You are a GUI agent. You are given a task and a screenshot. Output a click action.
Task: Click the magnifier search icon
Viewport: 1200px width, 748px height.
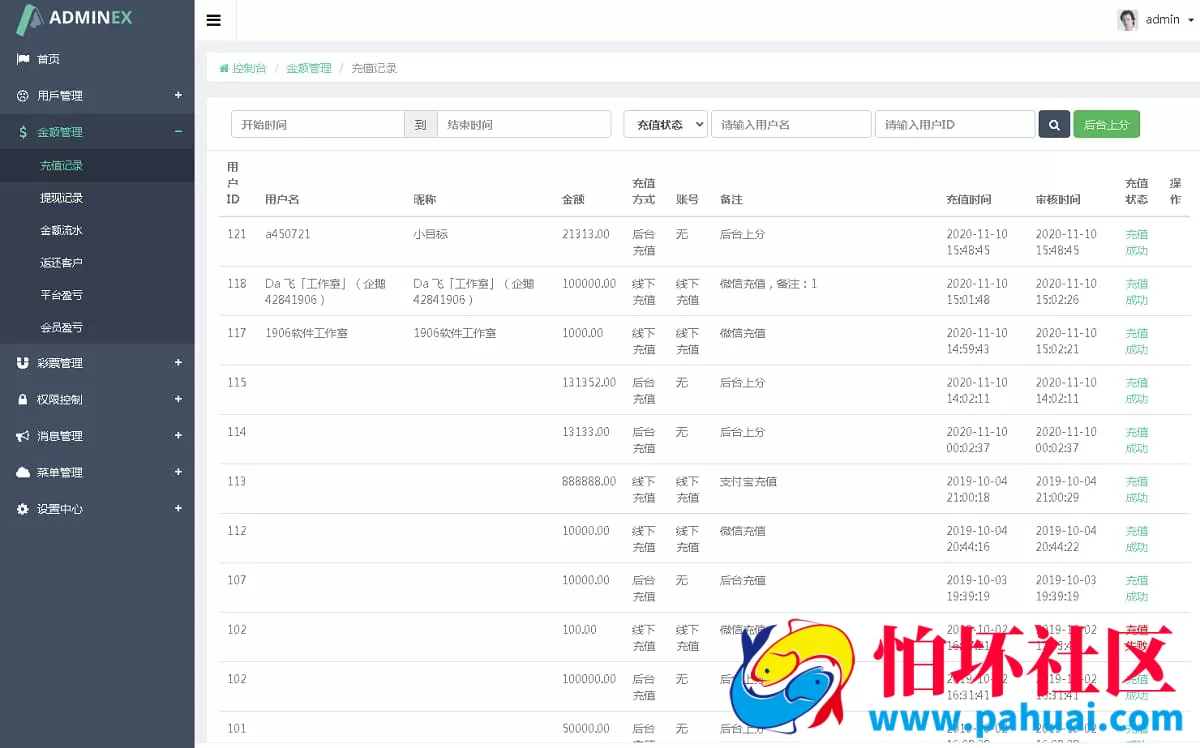pyautogui.click(x=1054, y=124)
